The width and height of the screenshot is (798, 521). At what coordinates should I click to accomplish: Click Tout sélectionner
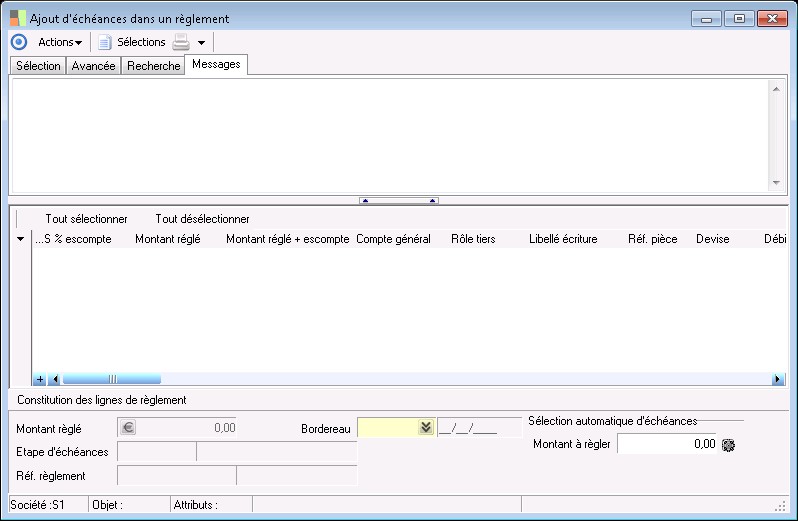click(86, 219)
